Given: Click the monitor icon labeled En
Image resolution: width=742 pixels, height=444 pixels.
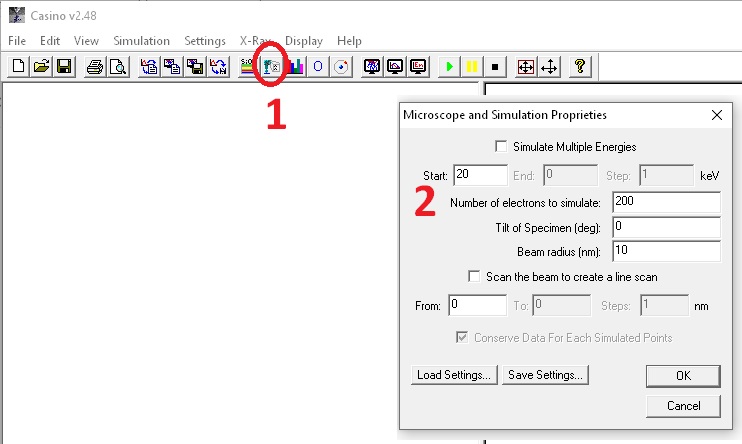Looking at the screenshot, I should [x=418, y=66].
